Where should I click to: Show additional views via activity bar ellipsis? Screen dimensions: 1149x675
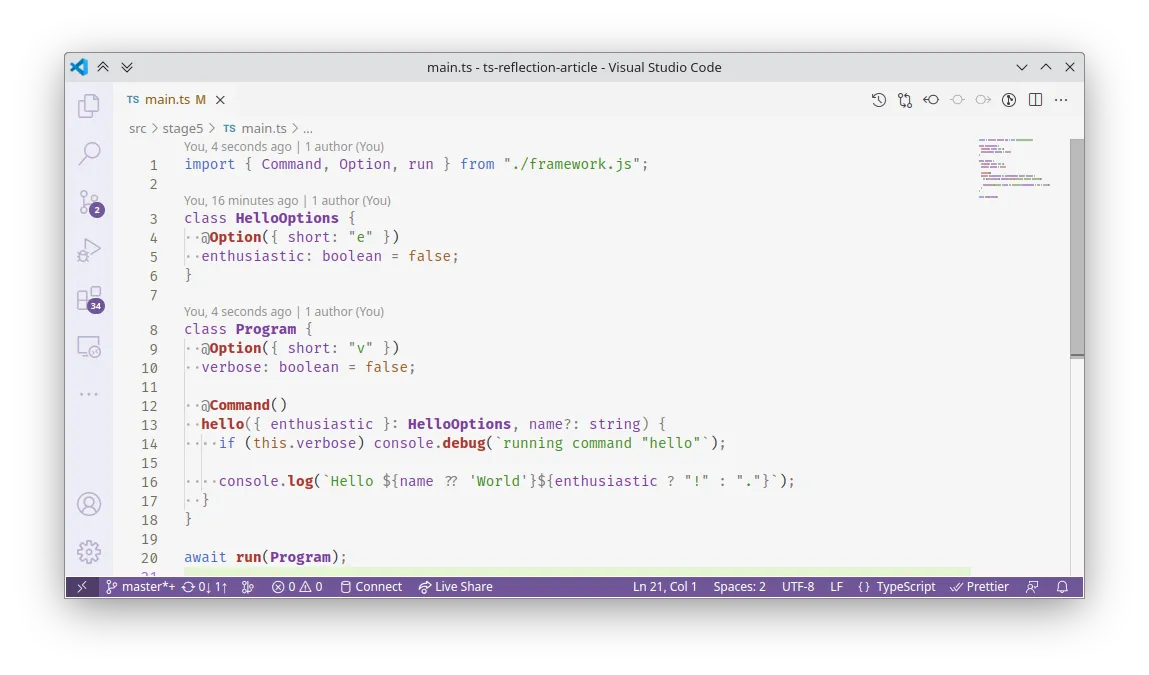pos(89,394)
